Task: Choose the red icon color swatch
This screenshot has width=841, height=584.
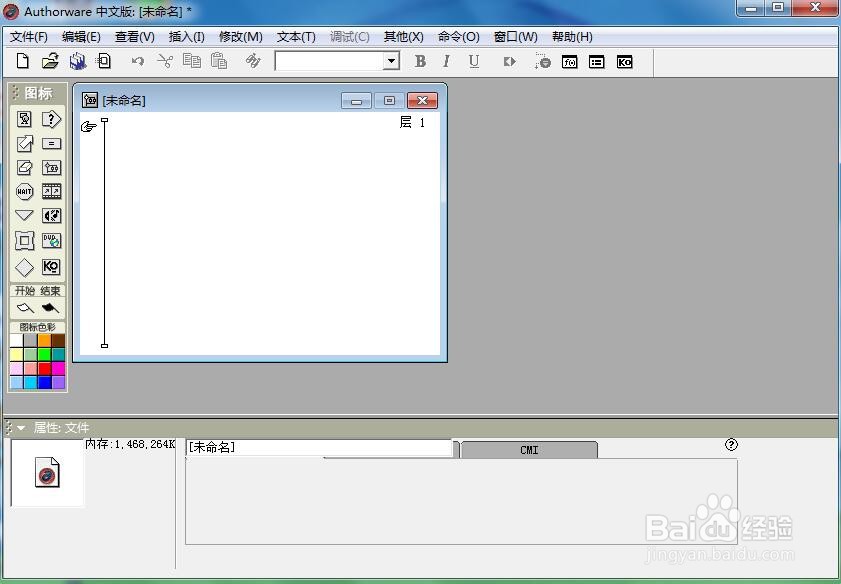Action: 45,368
